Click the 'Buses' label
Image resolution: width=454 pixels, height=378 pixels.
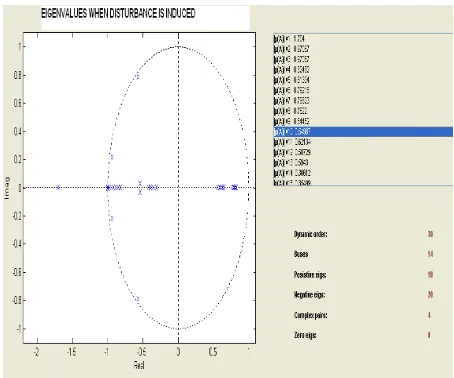click(301, 254)
